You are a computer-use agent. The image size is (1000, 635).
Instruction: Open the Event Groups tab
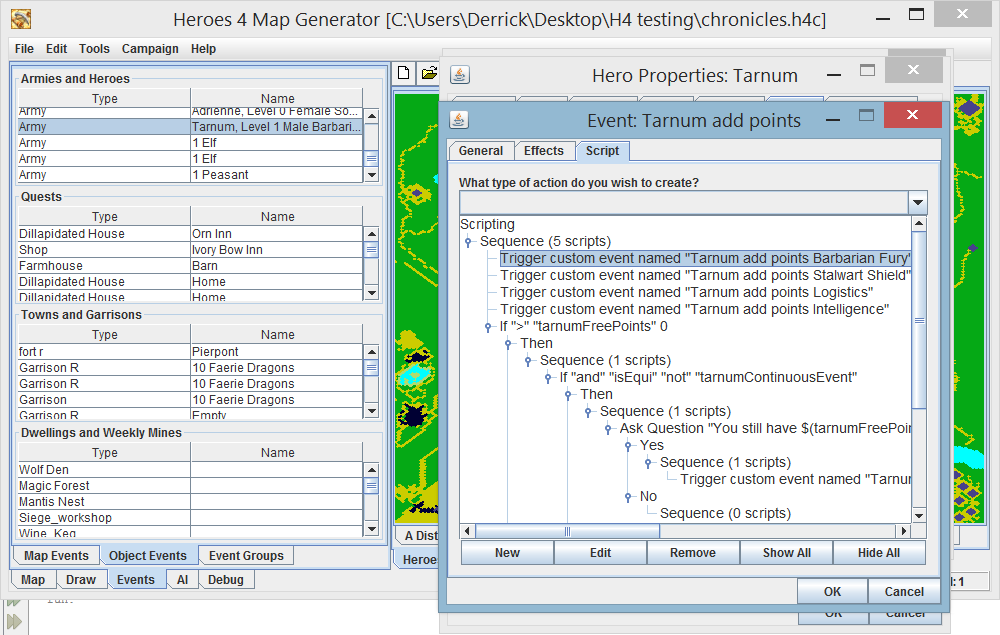246,556
